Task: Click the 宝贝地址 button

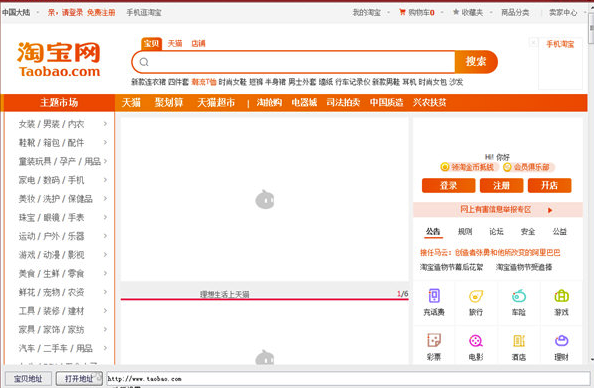Action: 28,379
